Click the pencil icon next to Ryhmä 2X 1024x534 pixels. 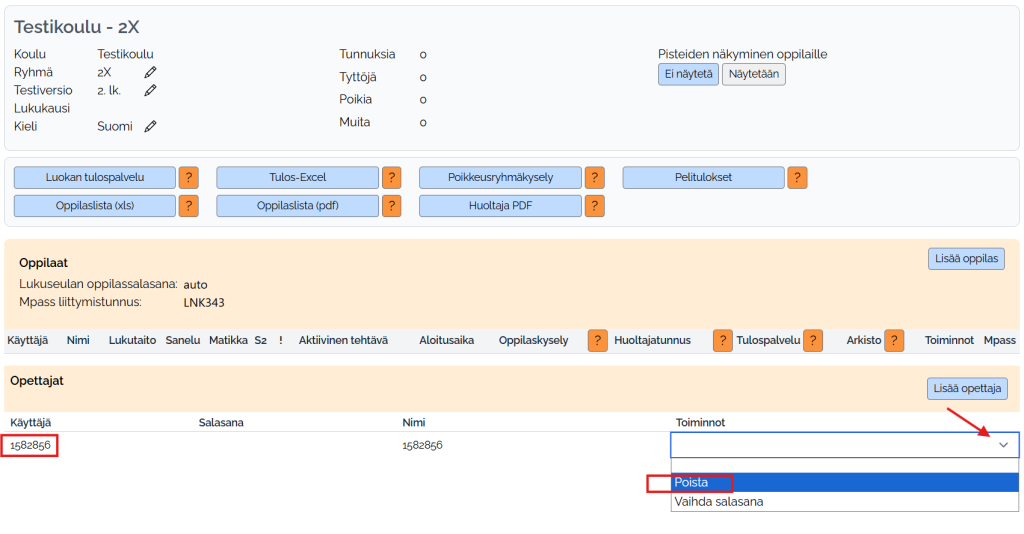(x=150, y=72)
